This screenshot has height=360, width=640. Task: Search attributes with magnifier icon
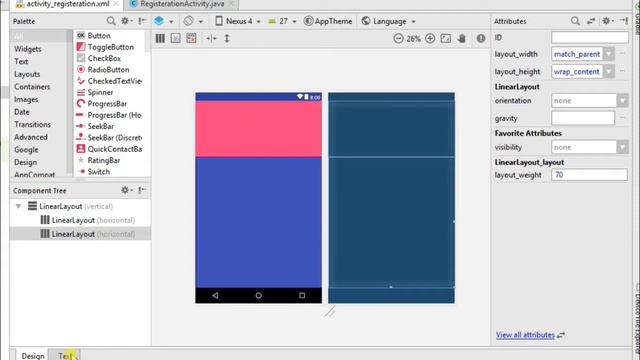point(575,21)
